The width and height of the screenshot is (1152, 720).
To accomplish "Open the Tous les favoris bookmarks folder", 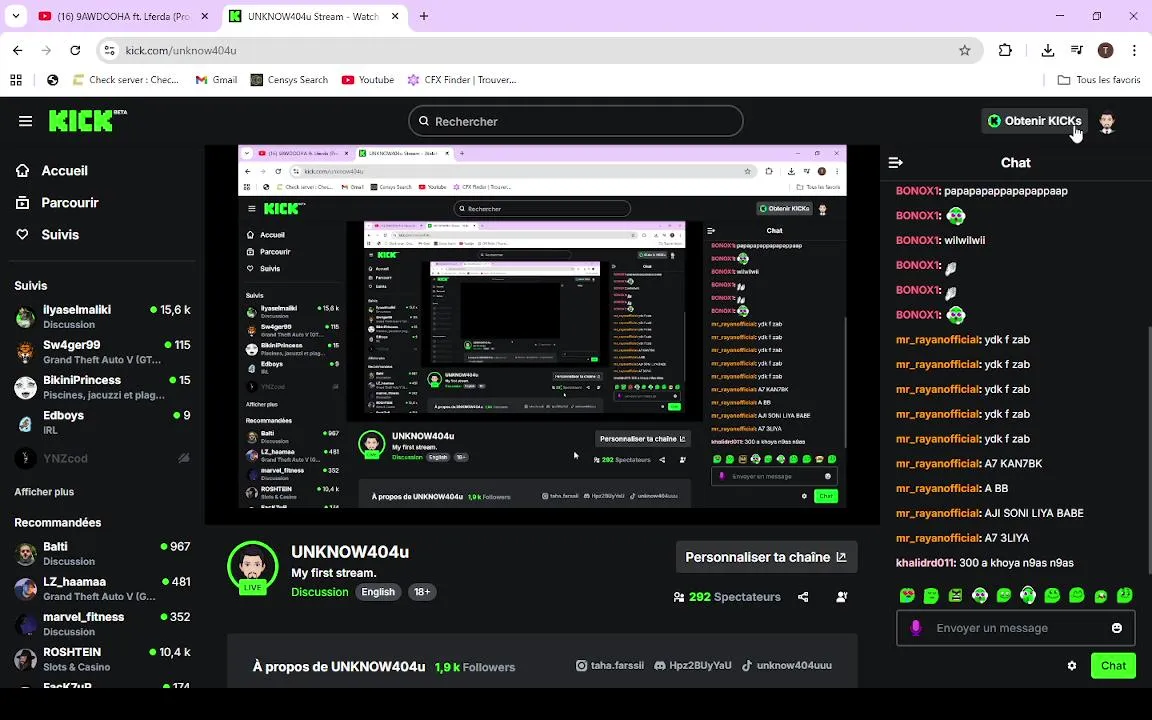I will pos(1099,79).
